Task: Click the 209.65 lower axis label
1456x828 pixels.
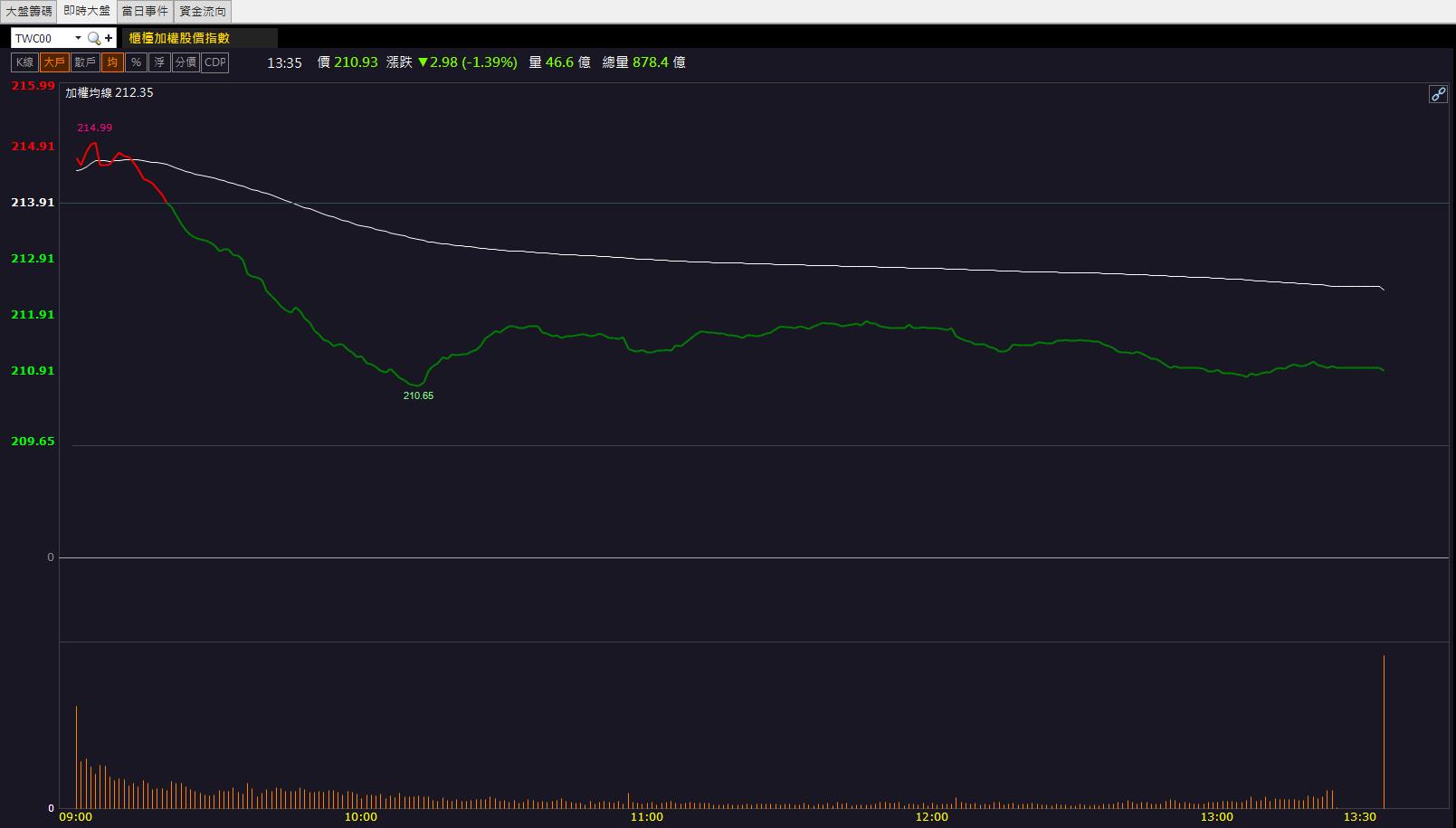Action: (x=33, y=441)
